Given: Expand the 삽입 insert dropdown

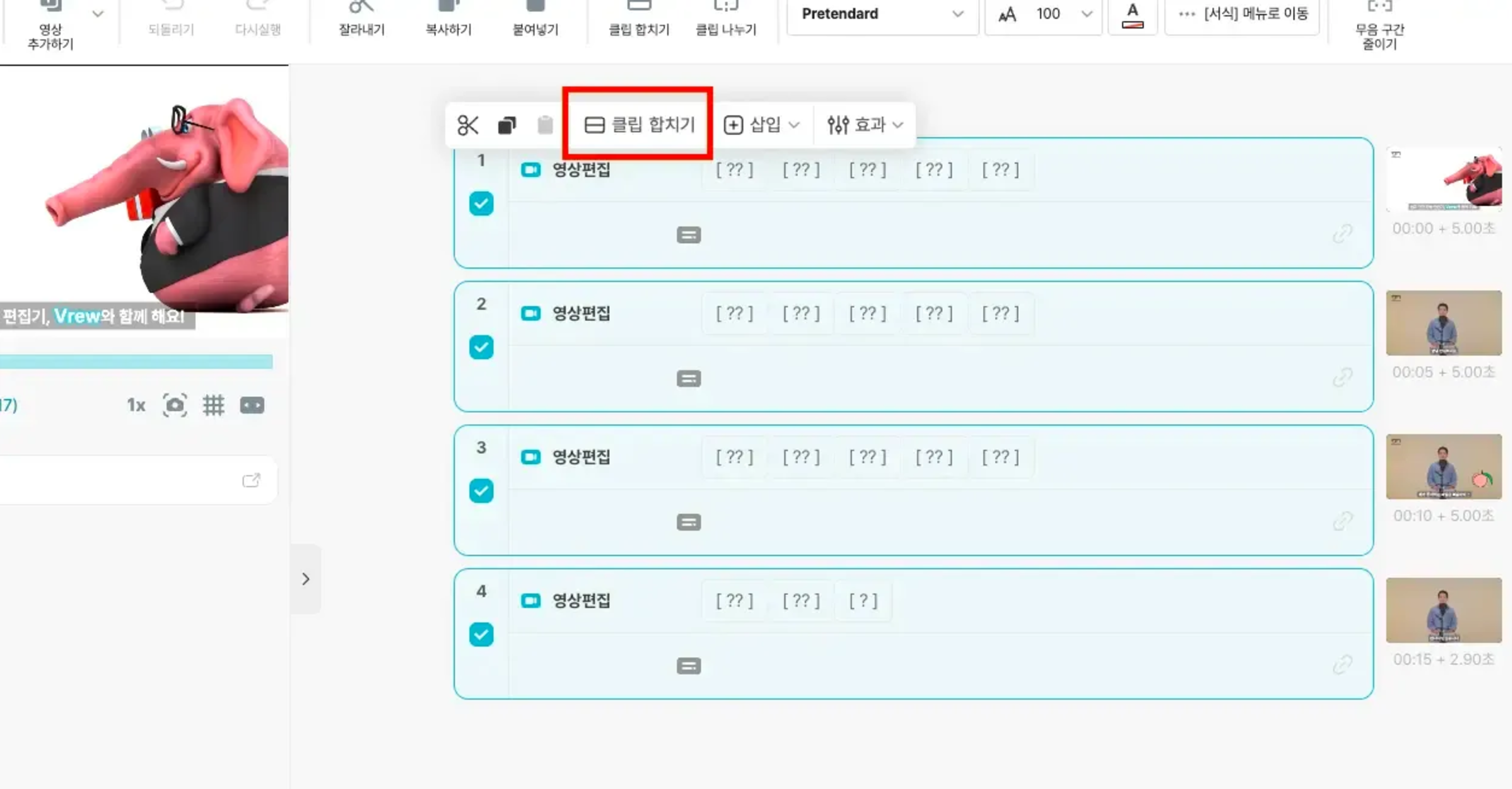Looking at the screenshot, I should pos(762,125).
